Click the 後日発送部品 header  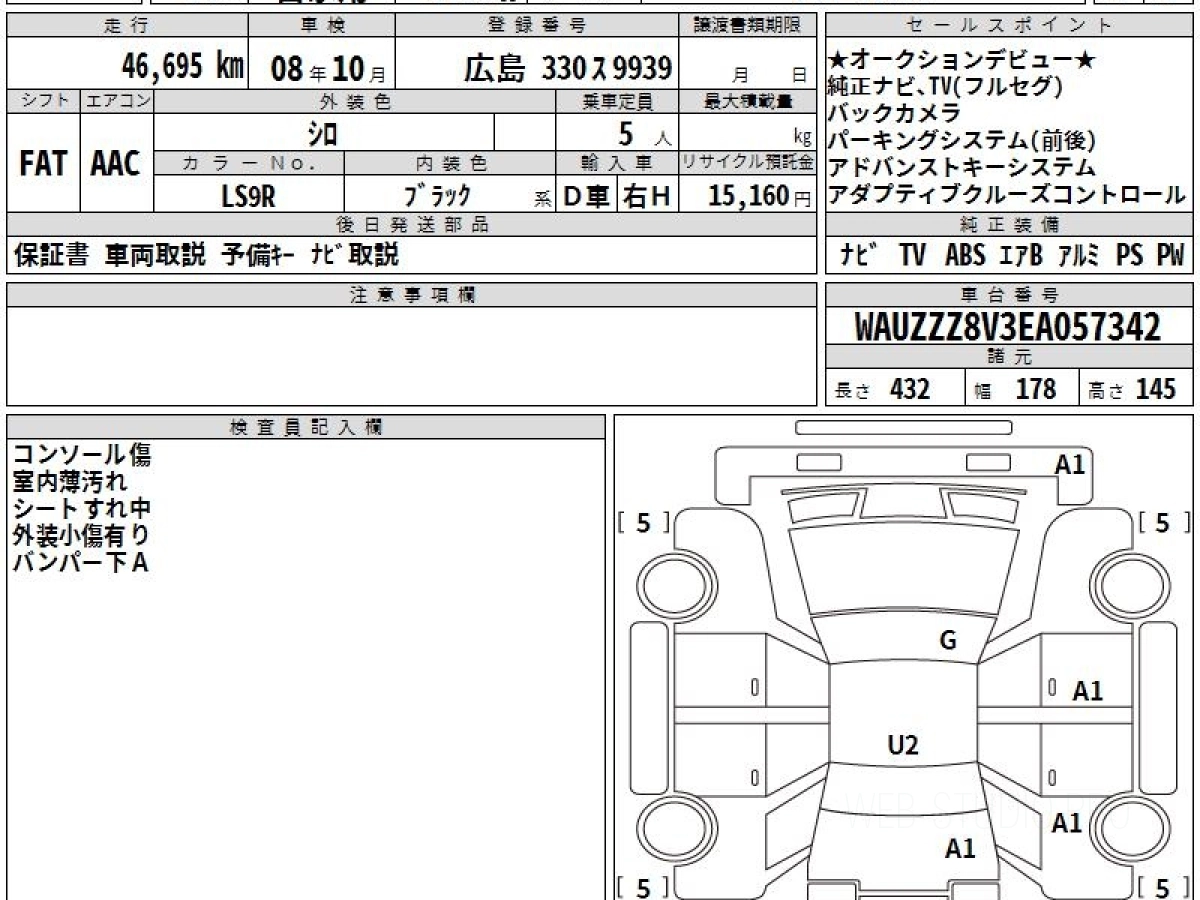(x=411, y=225)
